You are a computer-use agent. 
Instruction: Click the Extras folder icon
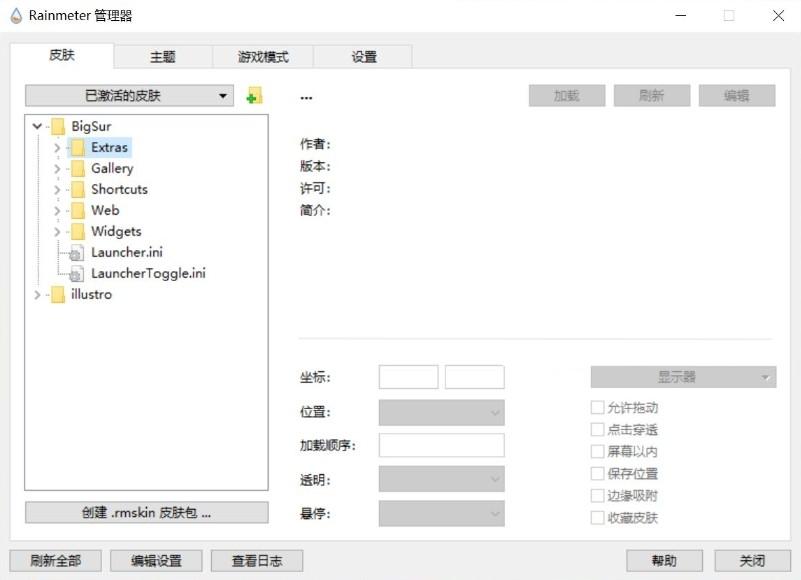[78, 148]
